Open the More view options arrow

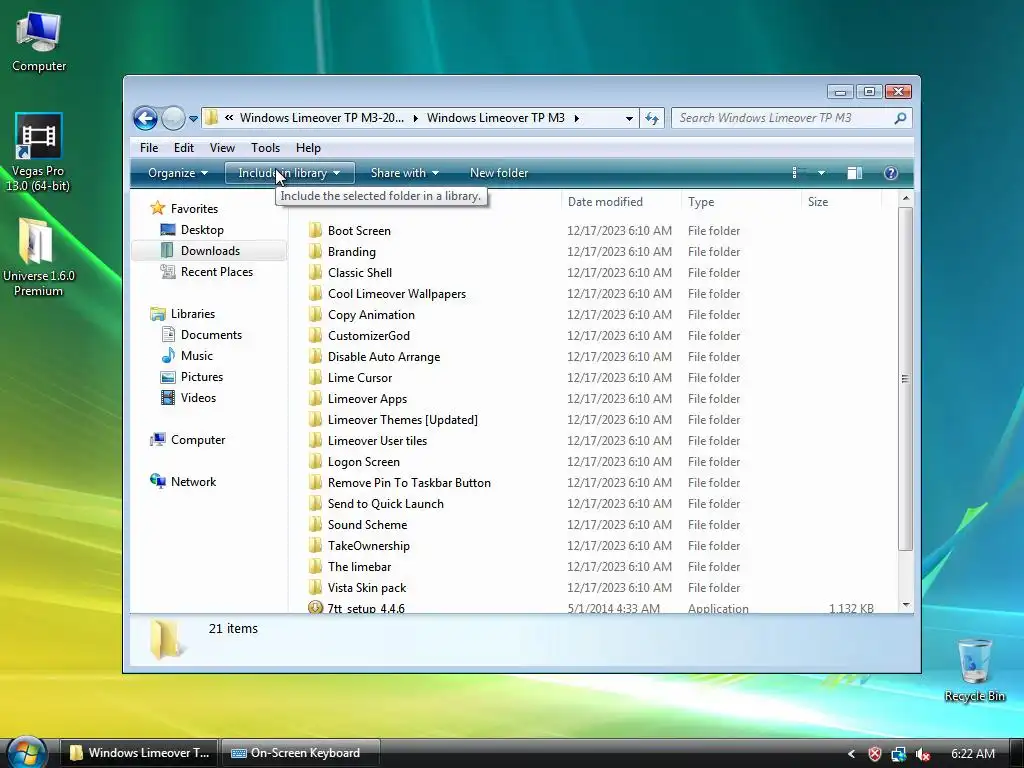point(821,173)
